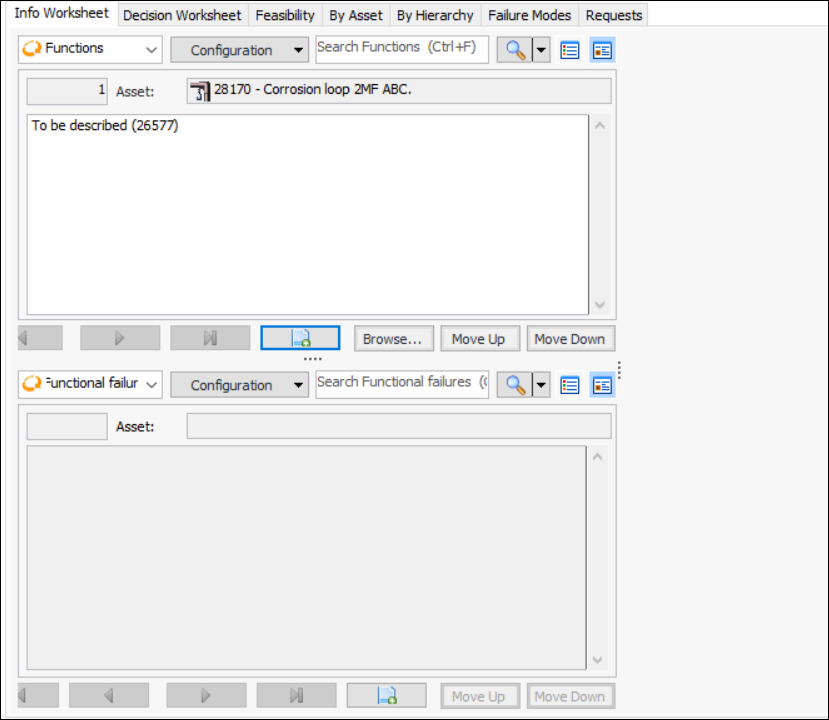Go to first Functions record

(x=40, y=338)
